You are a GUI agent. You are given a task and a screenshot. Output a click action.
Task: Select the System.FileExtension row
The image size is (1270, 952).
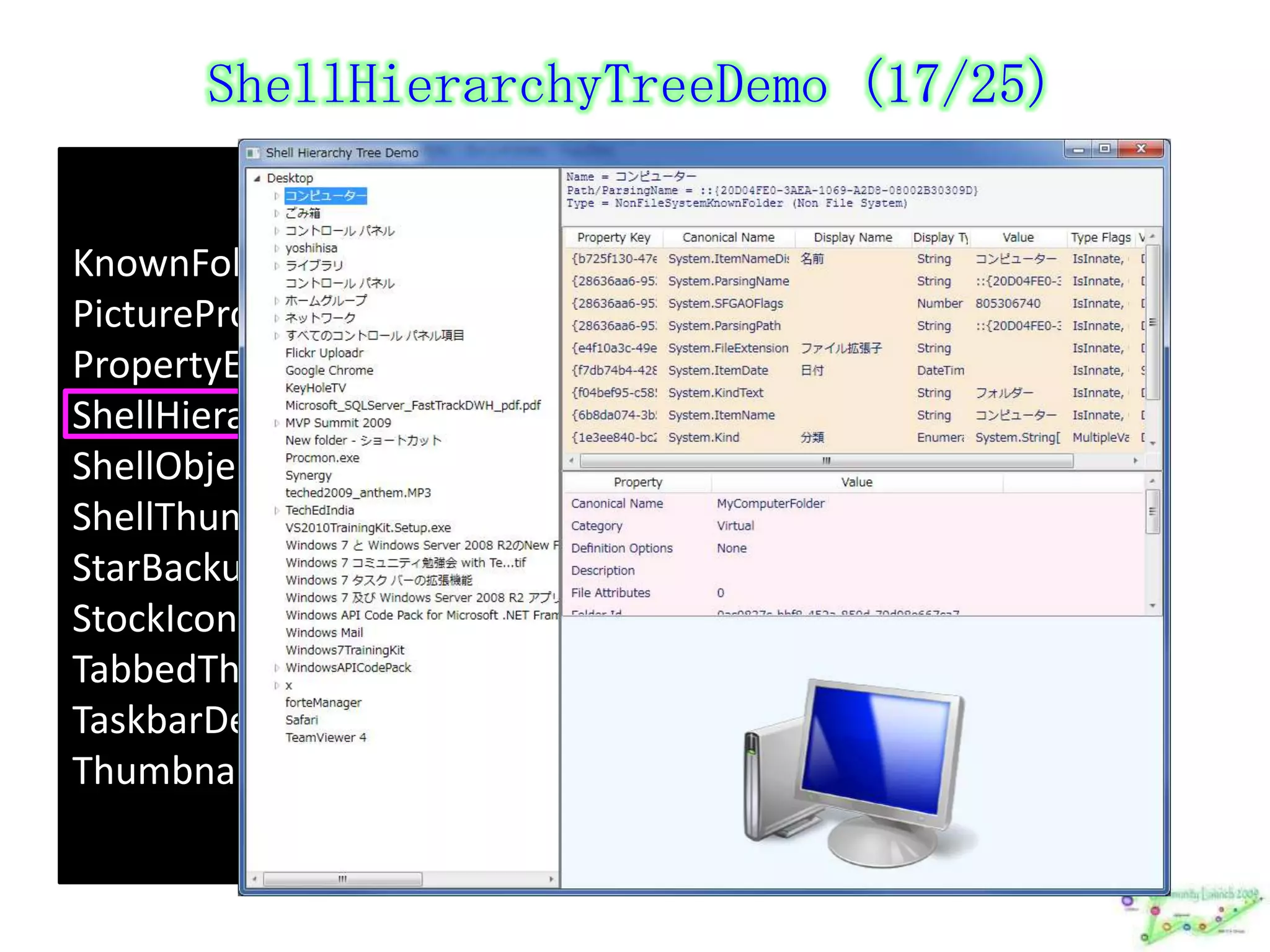point(855,348)
